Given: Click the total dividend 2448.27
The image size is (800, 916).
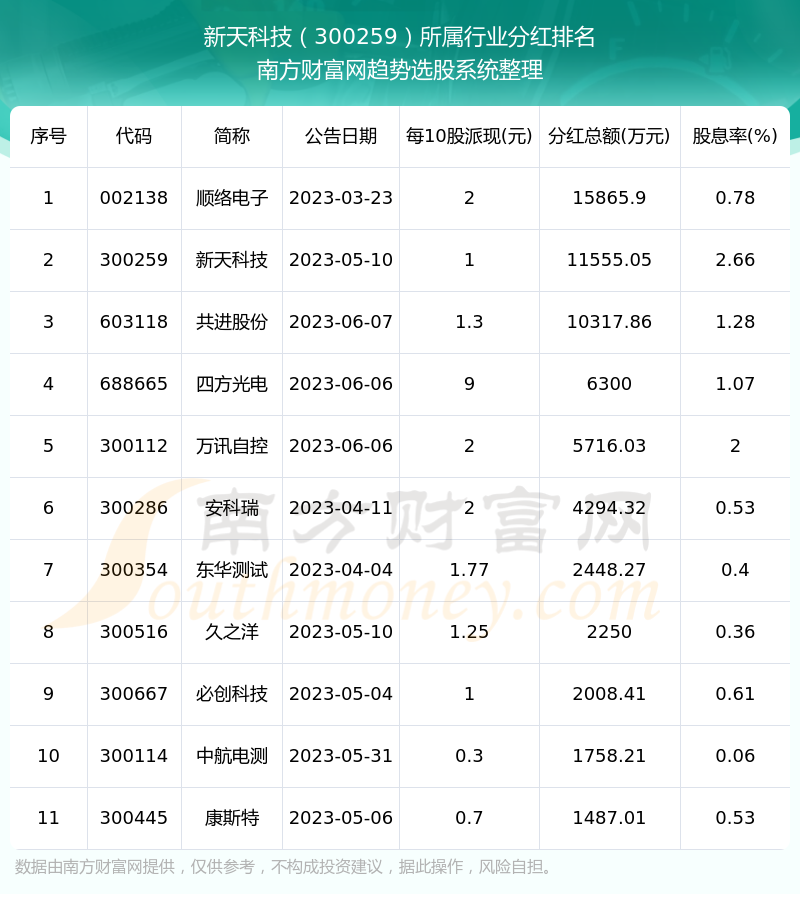Looking at the screenshot, I should 609,570.
